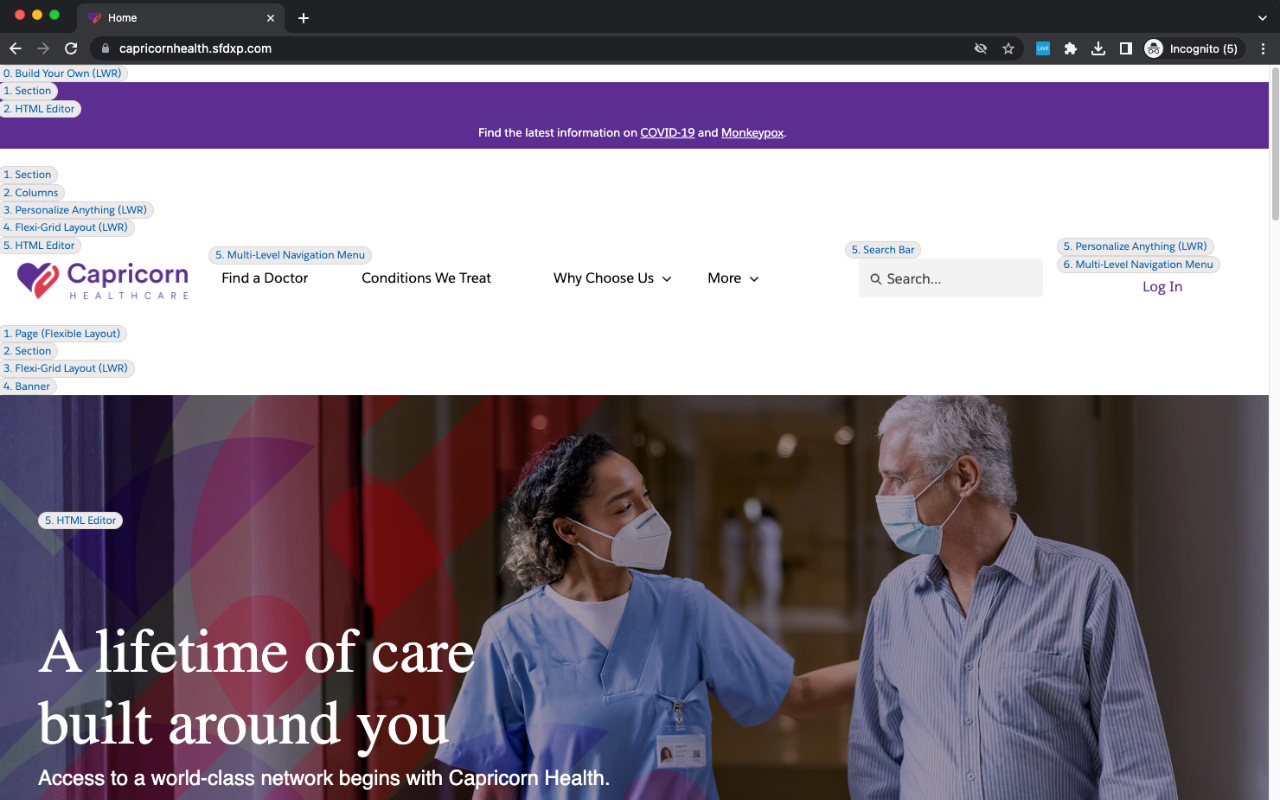1280x800 pixels.
Task: Open the Chrome three-dot menu
Action: (x=1262, y=48)
